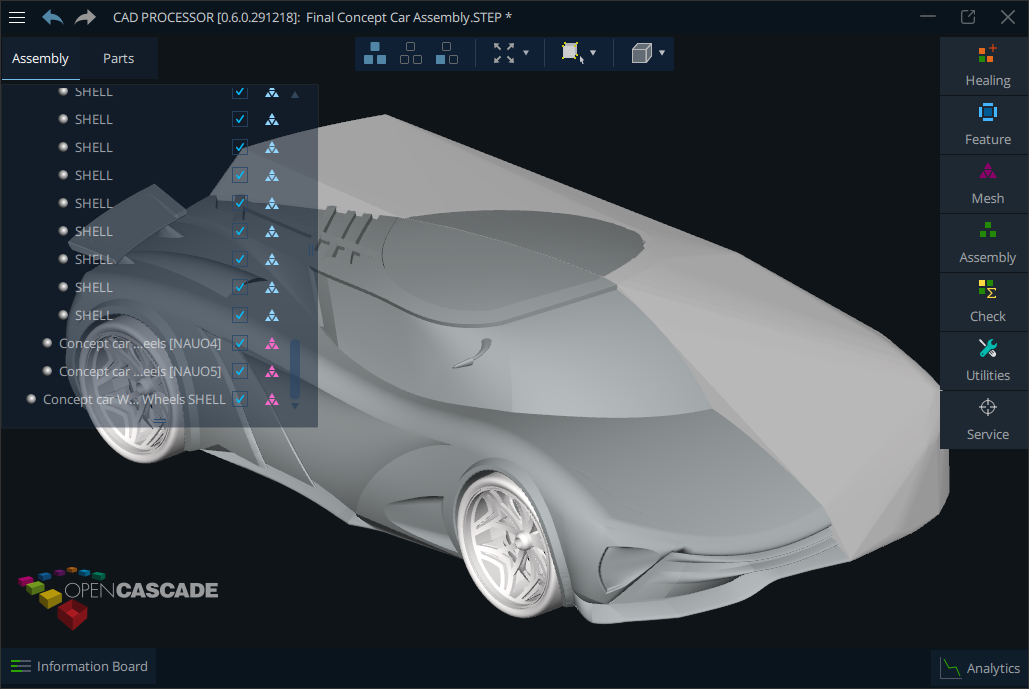Uncheck visibility of Concept car NAUO5 item
This screenshot has width=1029, height=689.
[x=240, y=371]
